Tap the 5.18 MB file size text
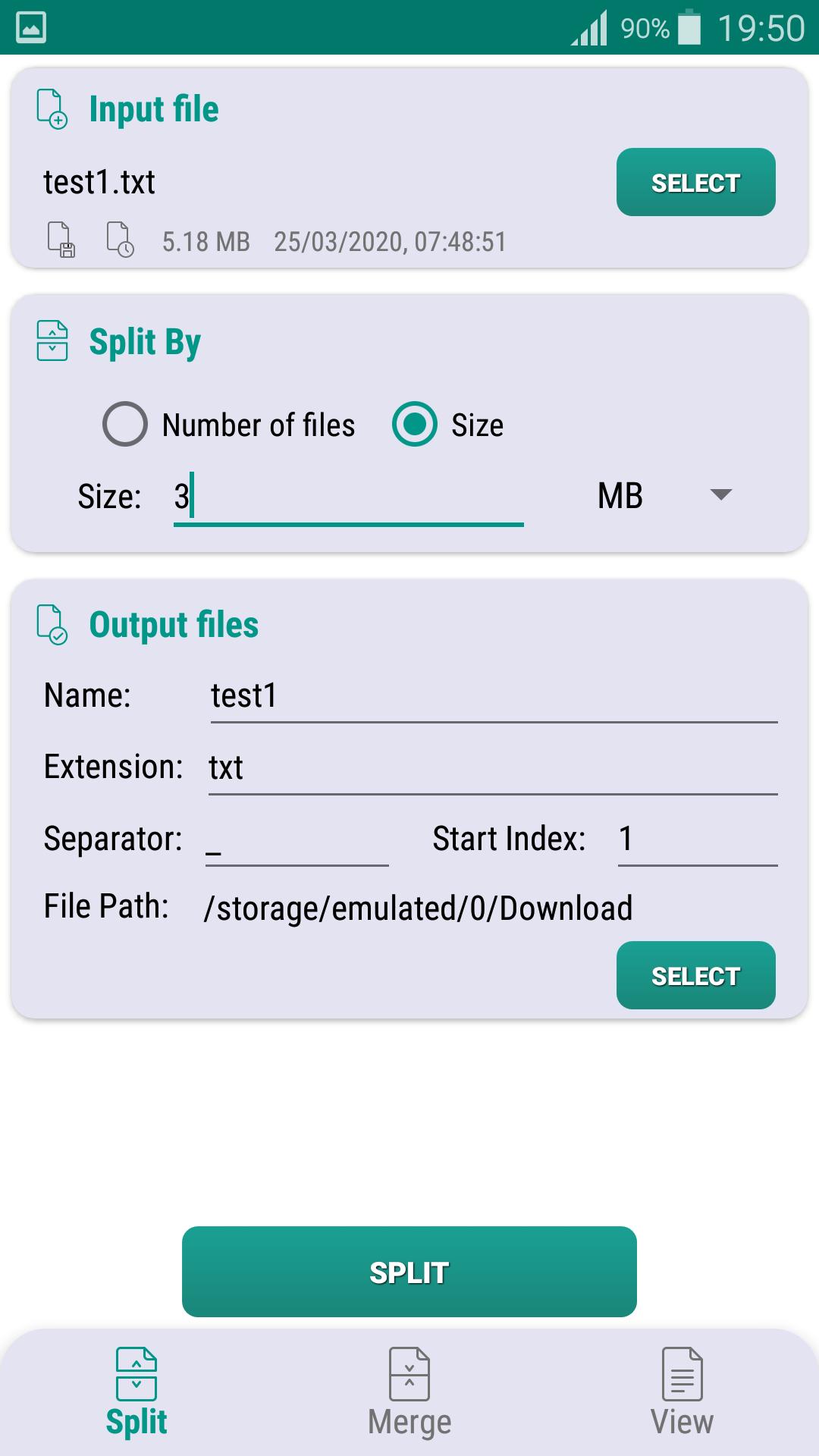This screenshot has width=819, height=1456. click(x=206, y=242)
